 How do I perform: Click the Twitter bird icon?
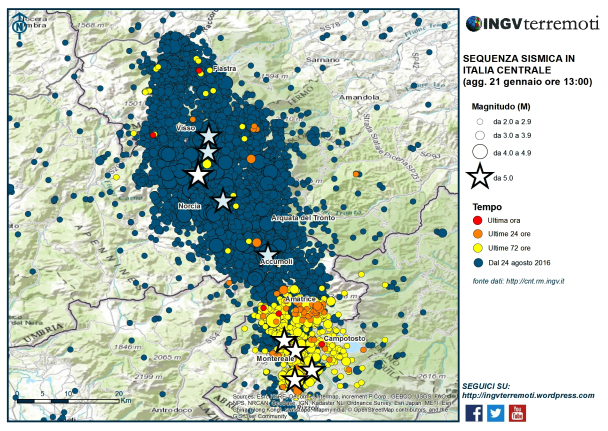pos(496,413)
